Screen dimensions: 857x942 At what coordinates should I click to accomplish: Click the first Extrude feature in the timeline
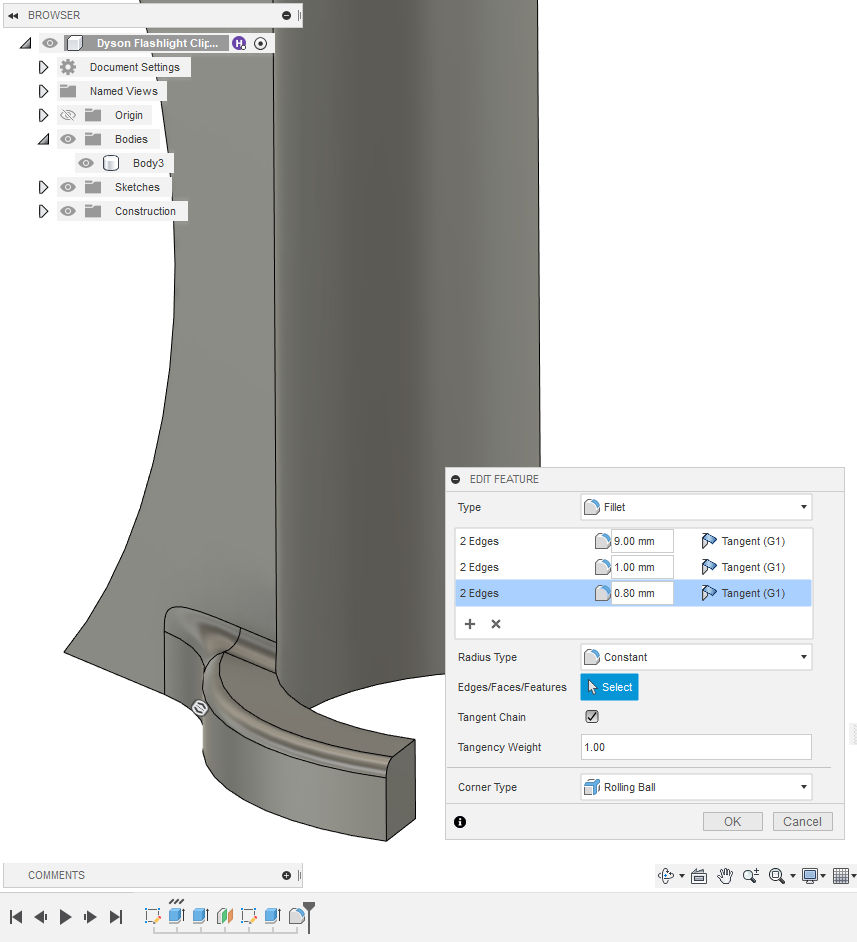click(x=176, y=915)
